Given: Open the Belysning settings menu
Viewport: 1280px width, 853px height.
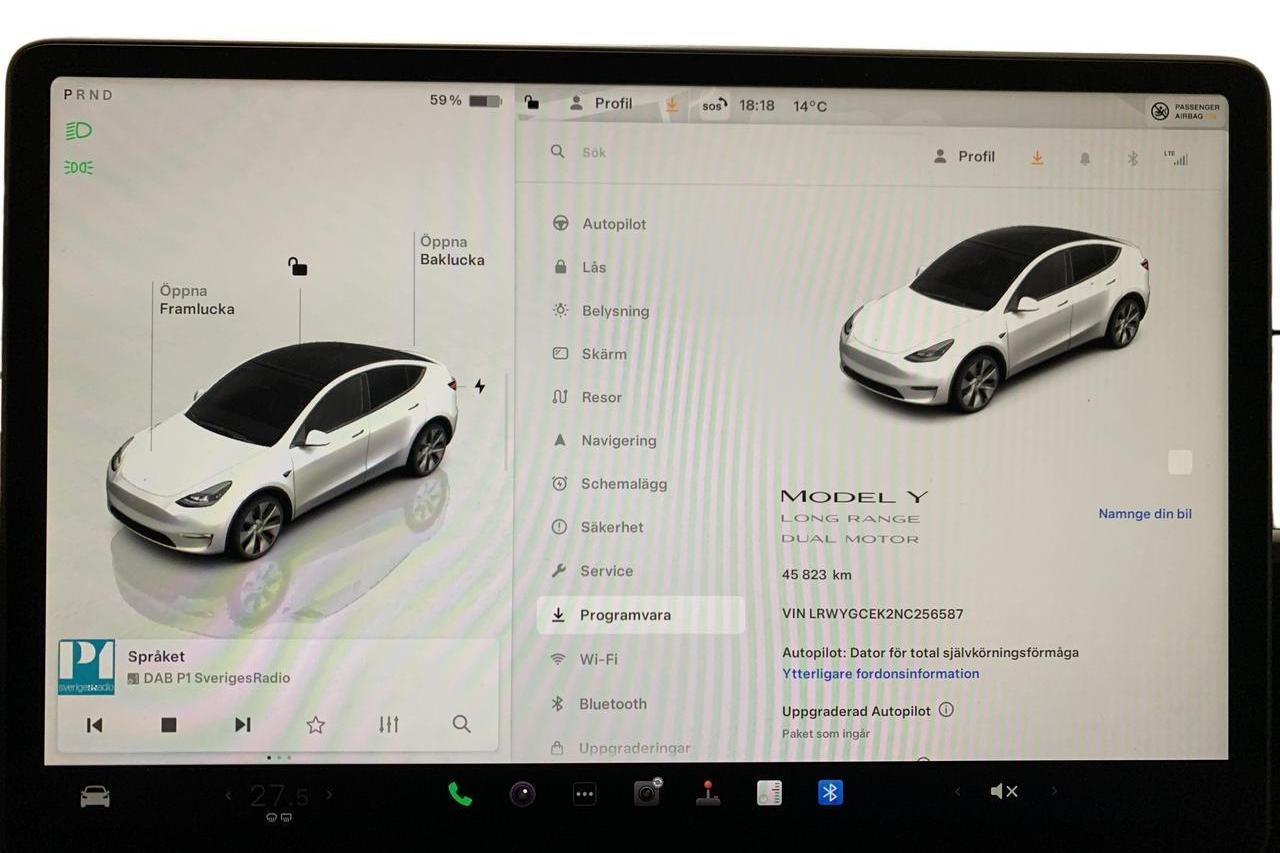Looking at the screenshot, I should 601,311.
